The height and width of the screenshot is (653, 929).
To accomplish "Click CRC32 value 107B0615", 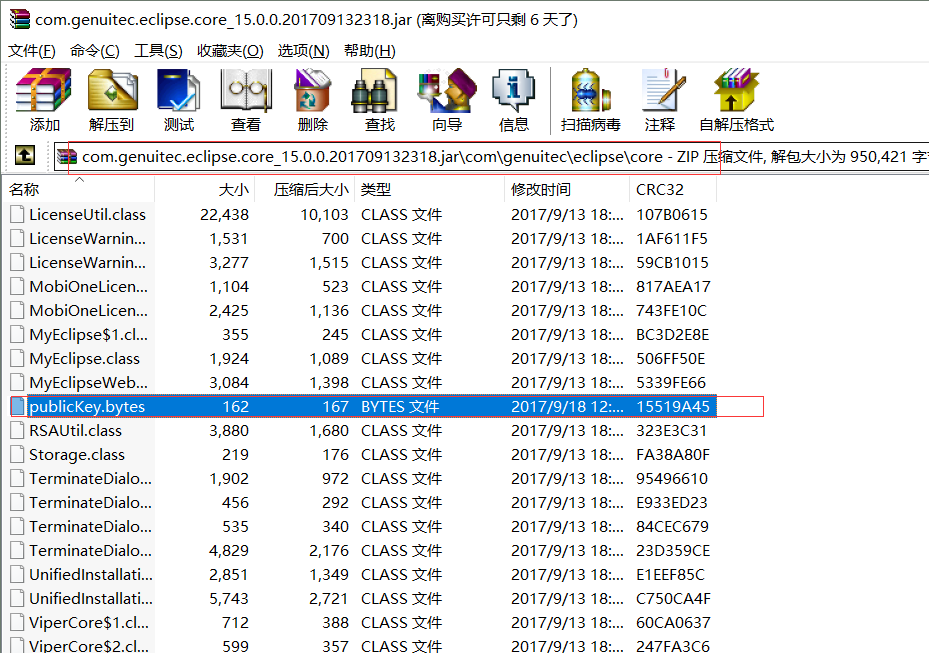I will [x=672, y=215].
